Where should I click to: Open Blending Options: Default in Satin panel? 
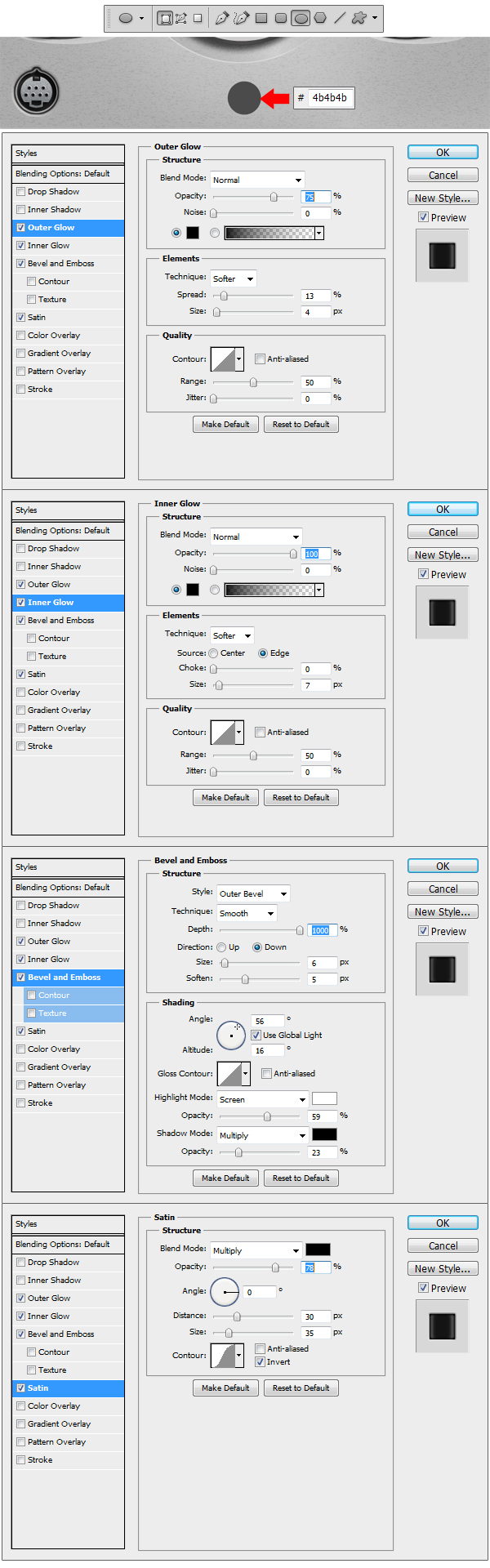tap(63, 1245)
